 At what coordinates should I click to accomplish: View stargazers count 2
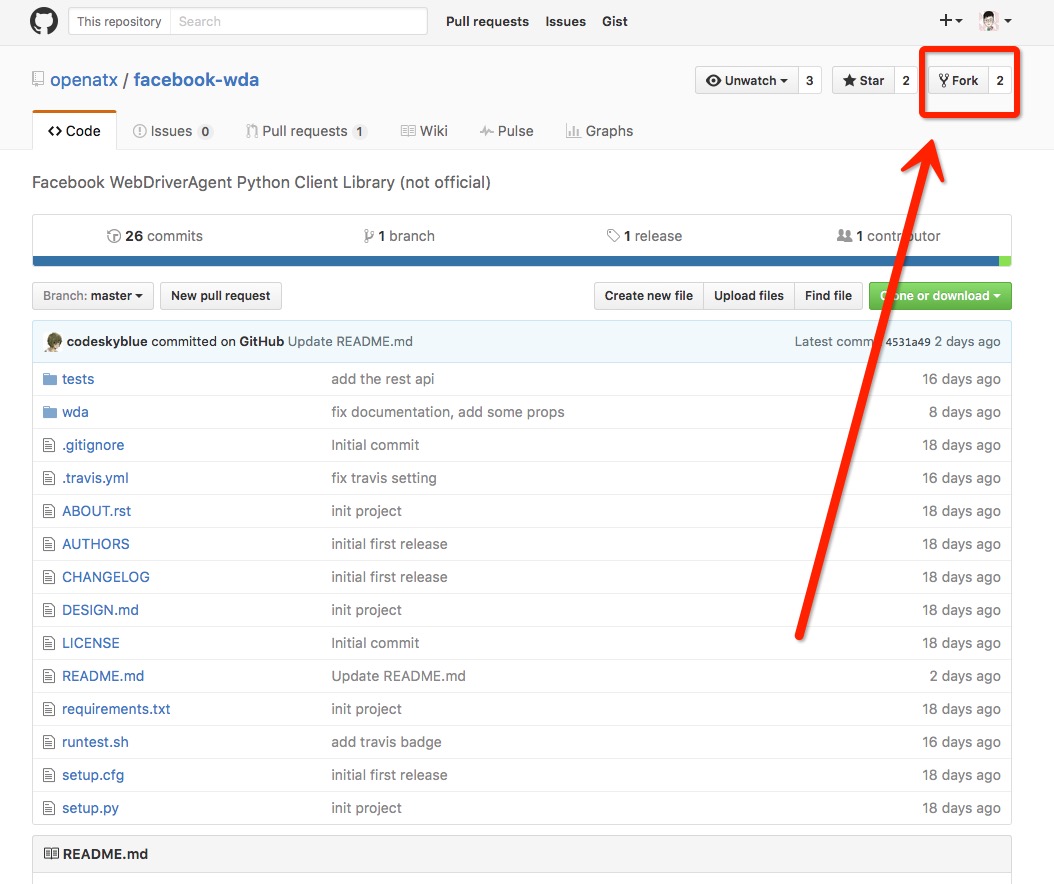[905, 81]
